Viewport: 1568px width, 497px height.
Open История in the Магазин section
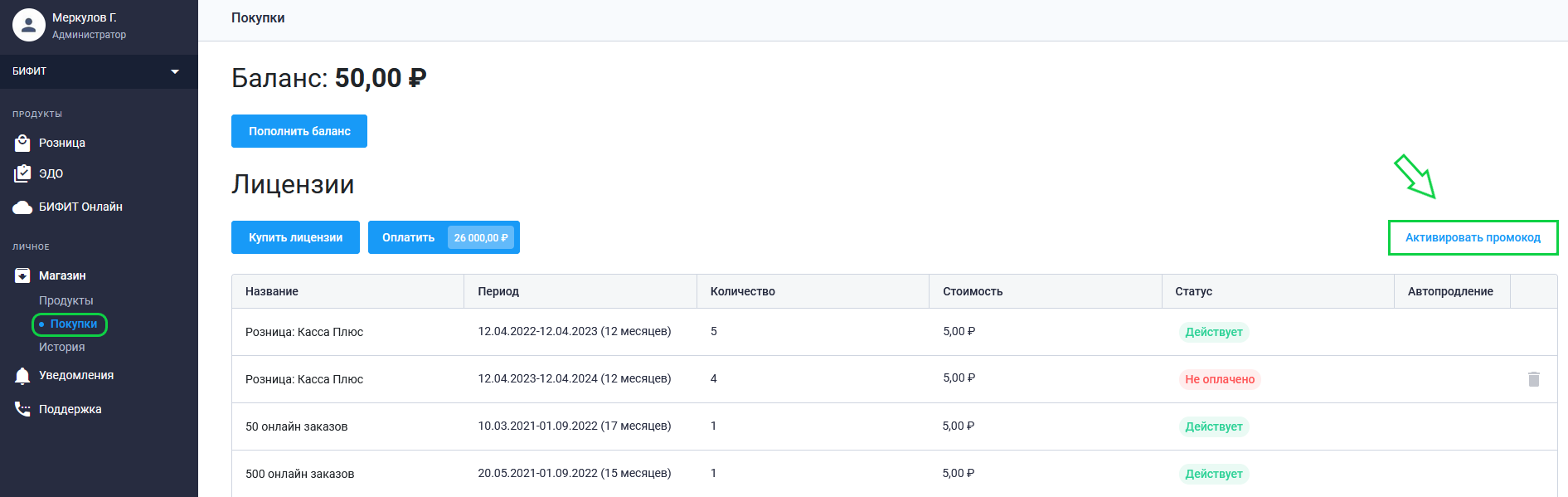click(x=61, y=347)
